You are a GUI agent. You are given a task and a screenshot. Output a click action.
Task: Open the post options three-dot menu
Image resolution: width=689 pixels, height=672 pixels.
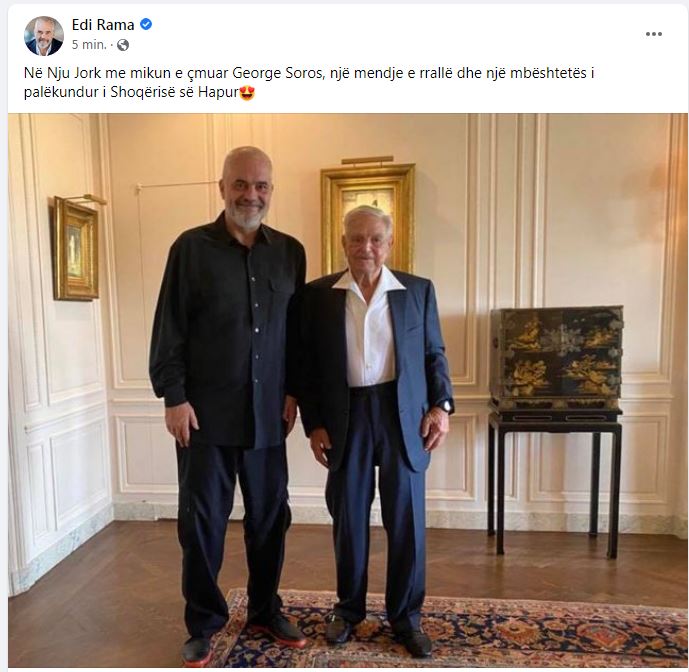[x=653, y=34]
